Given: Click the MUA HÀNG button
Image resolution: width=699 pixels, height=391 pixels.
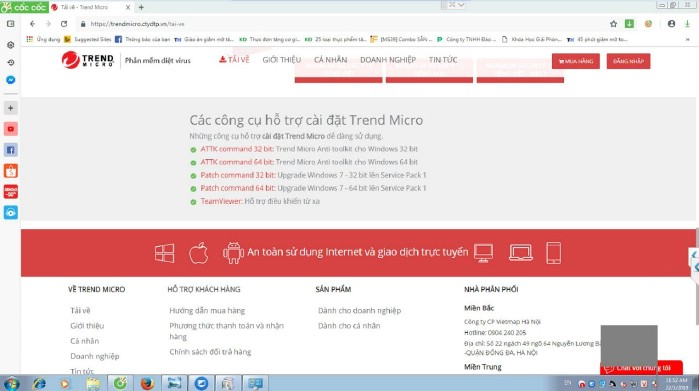Looking at the screenshot, I should [576, 61].
